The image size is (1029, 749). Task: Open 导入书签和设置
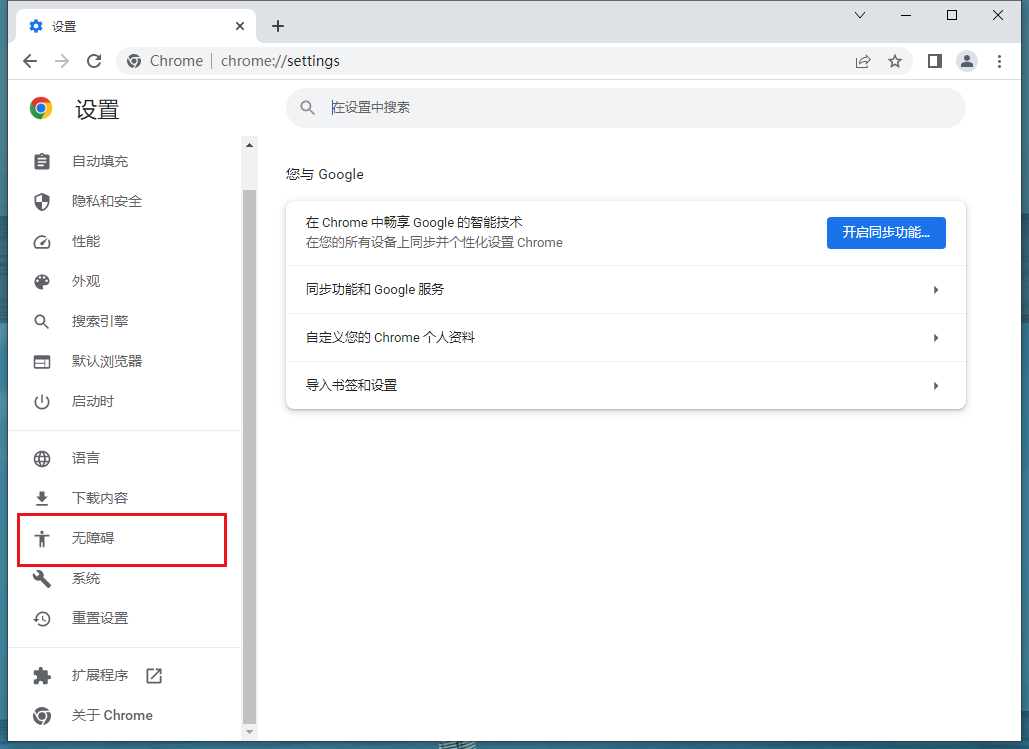coord(625,385)
